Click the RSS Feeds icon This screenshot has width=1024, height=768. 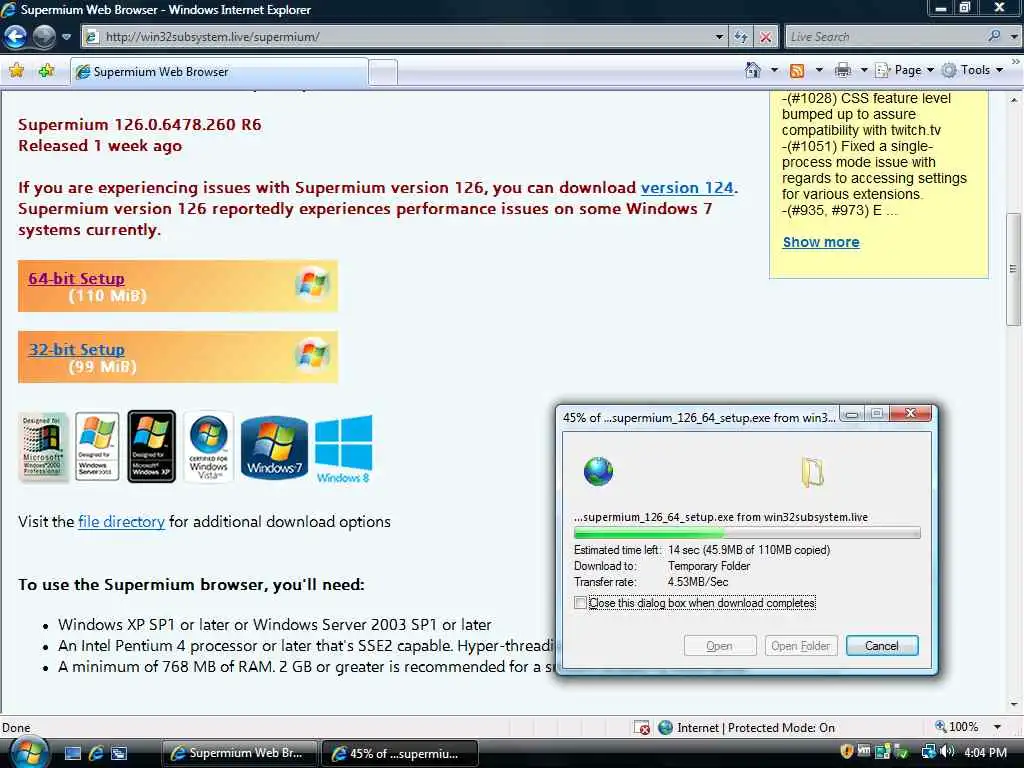coord(797,70)
